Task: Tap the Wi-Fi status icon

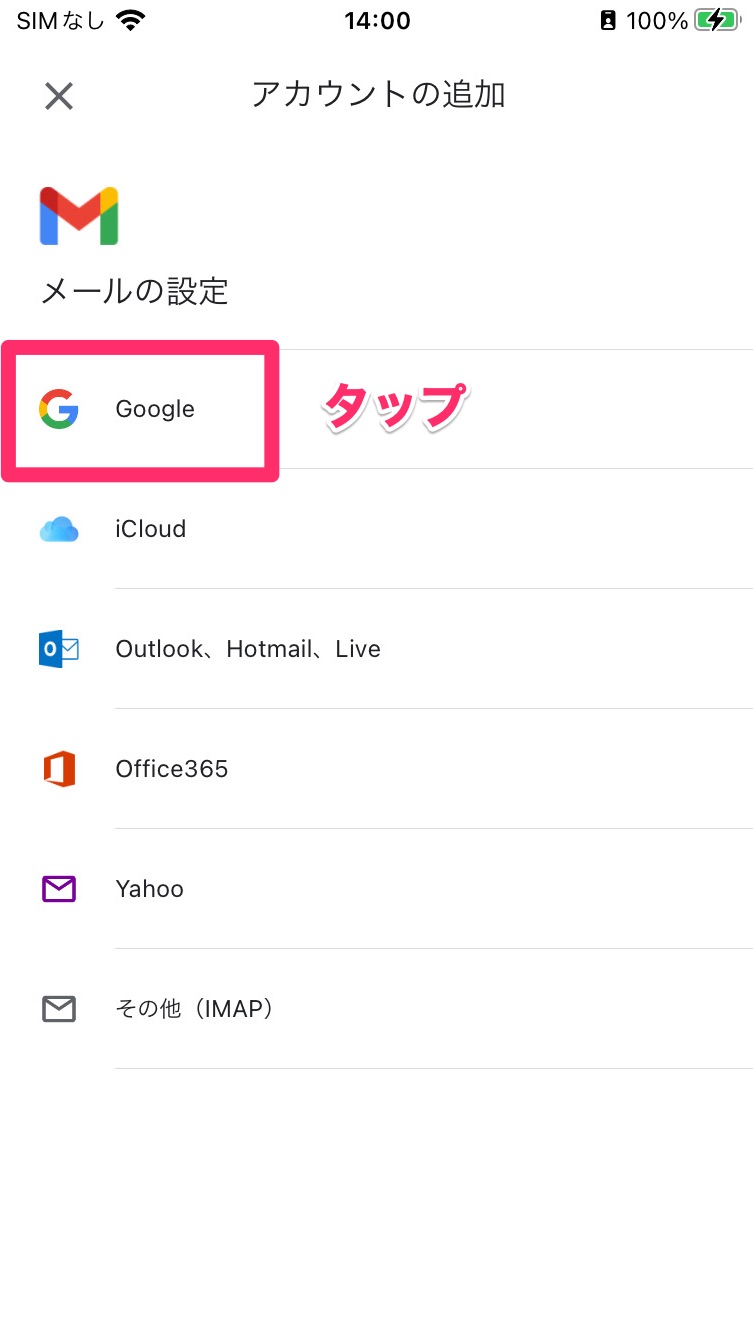Action: tap(130, 20)
